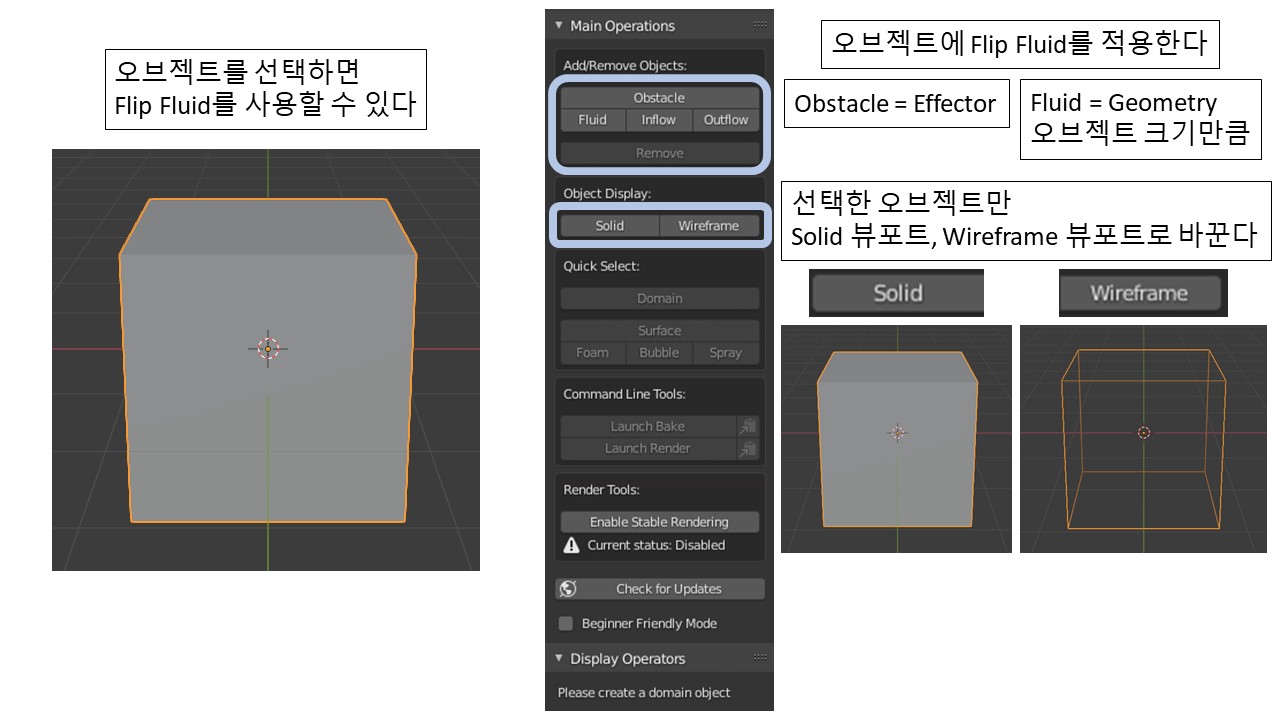Viewport: 1280px width, 720px height.
Task: Click Display Operators panel drag grip
Action: [x=760, y=658]
